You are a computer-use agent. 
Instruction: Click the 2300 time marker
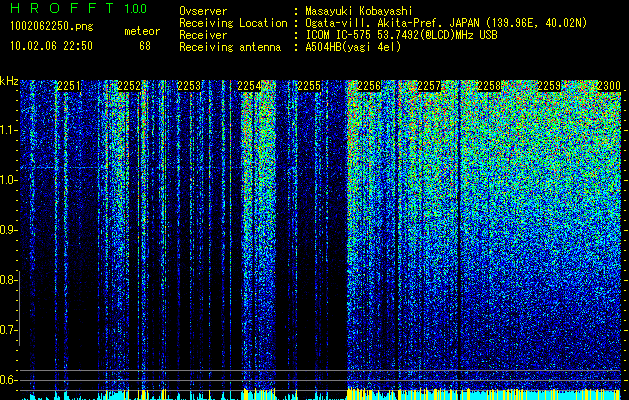point(609,86)
